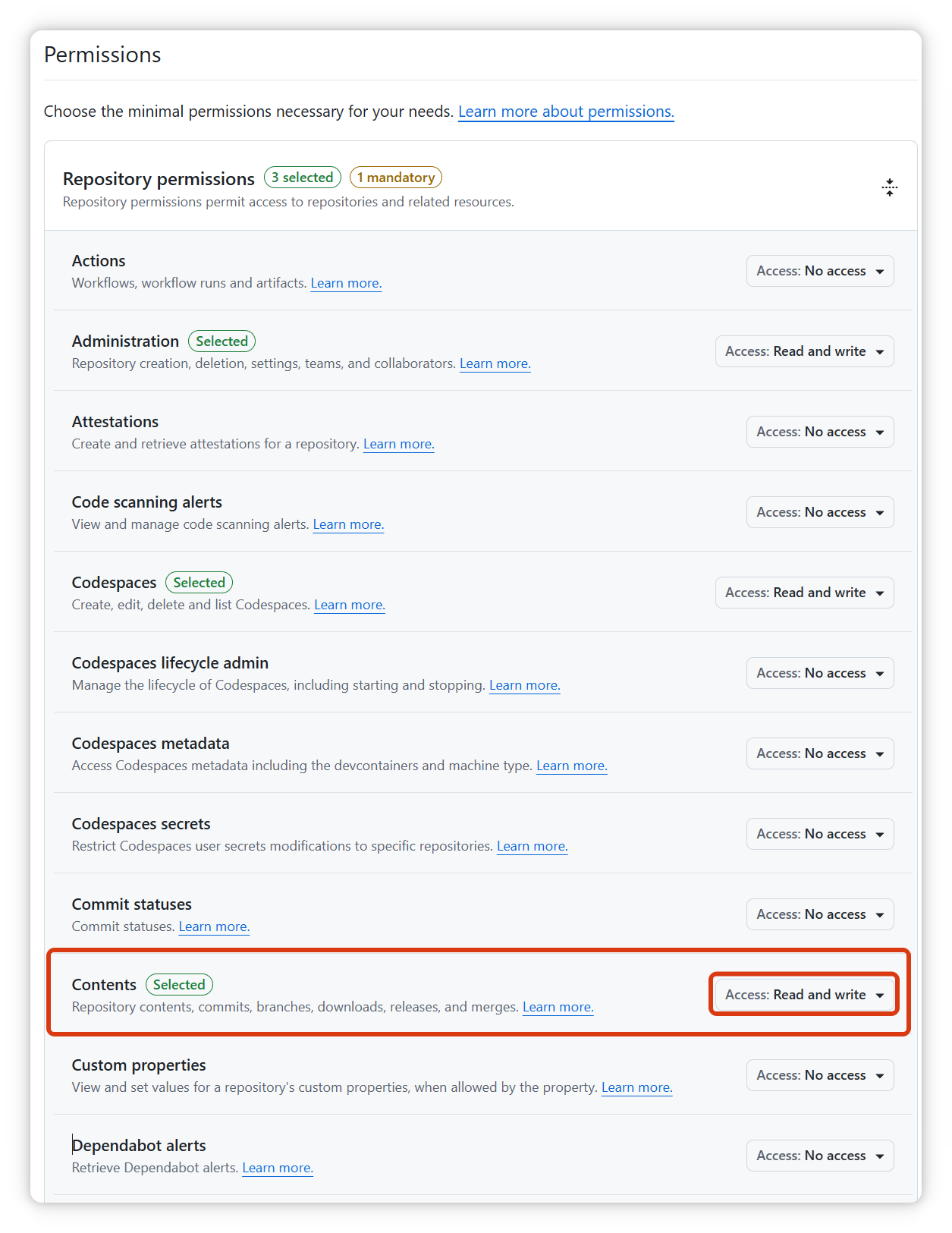Open the Code scanning alerts access dropdown

point(820,512)
